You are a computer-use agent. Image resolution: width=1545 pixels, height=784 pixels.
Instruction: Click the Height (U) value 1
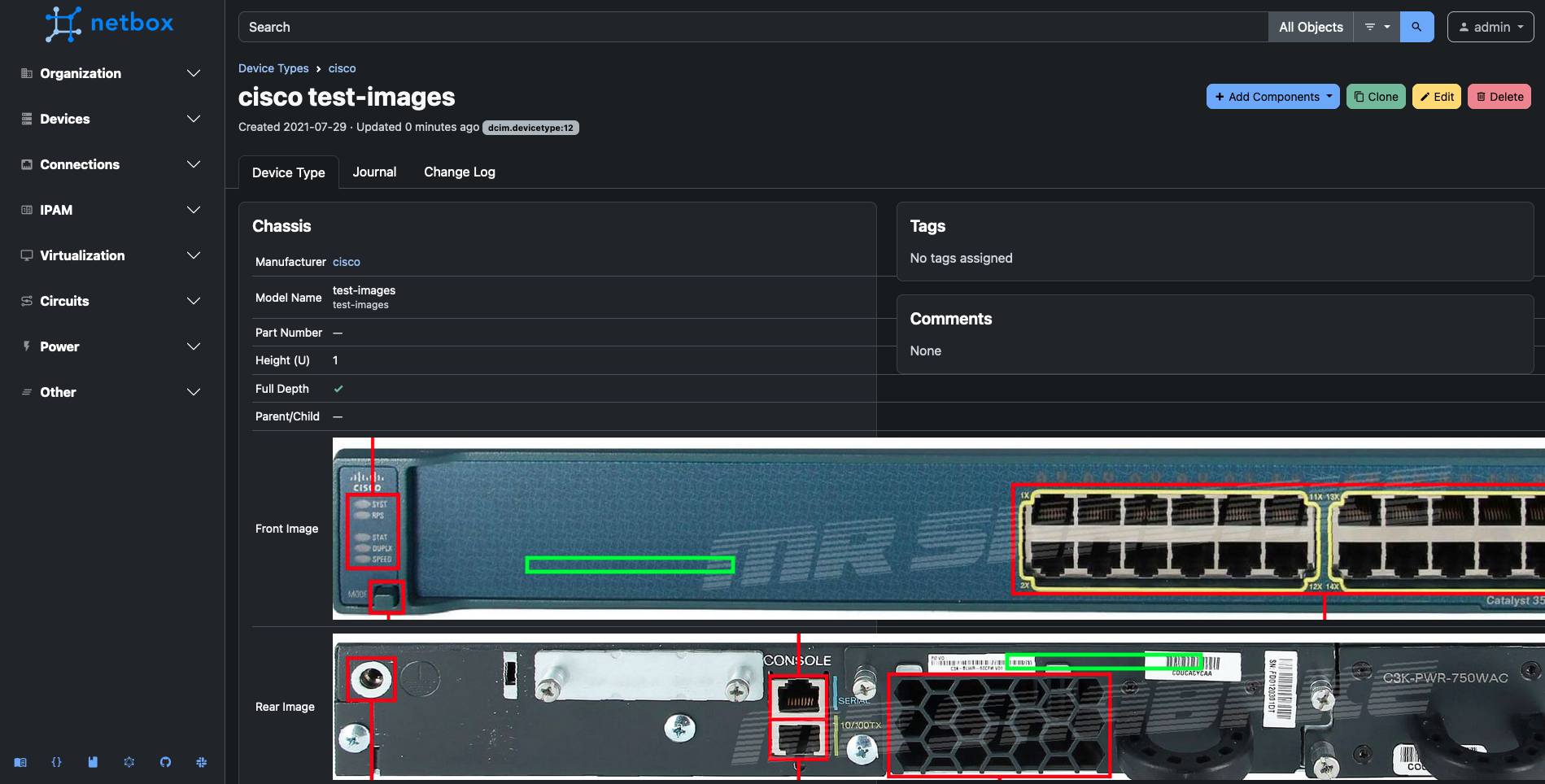(335, 360)
